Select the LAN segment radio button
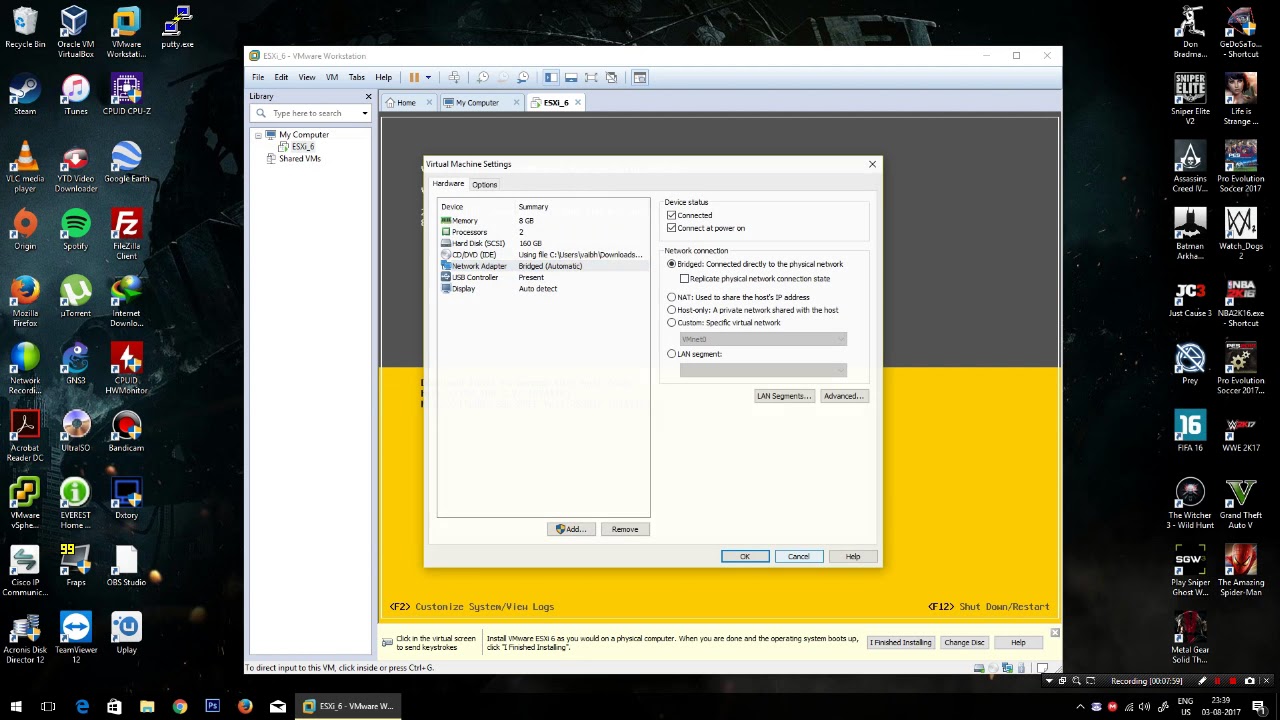Image resolution: width=1280 pixels, height=720 pixels. (671, 354)
